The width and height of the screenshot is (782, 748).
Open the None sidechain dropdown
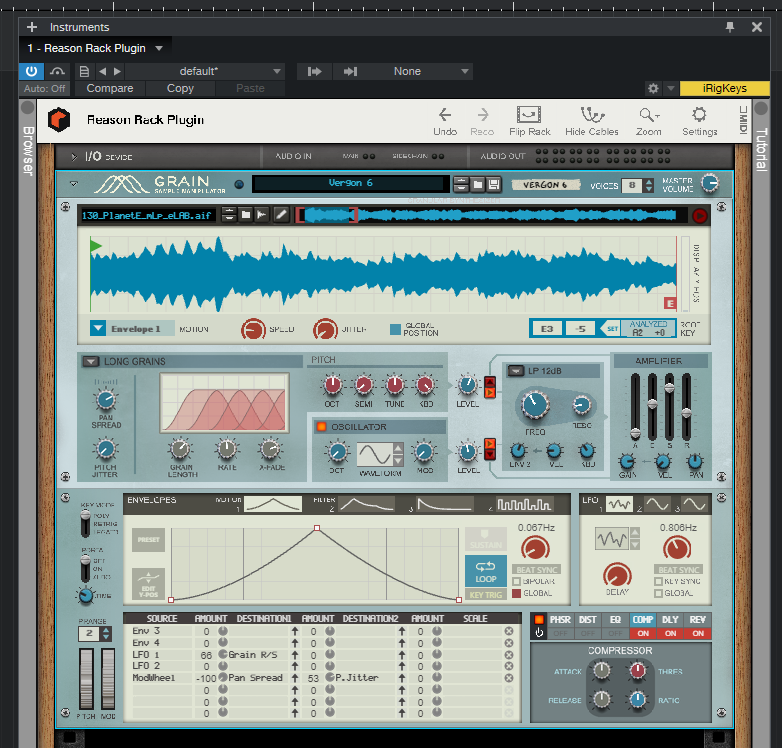coord(465,71)
